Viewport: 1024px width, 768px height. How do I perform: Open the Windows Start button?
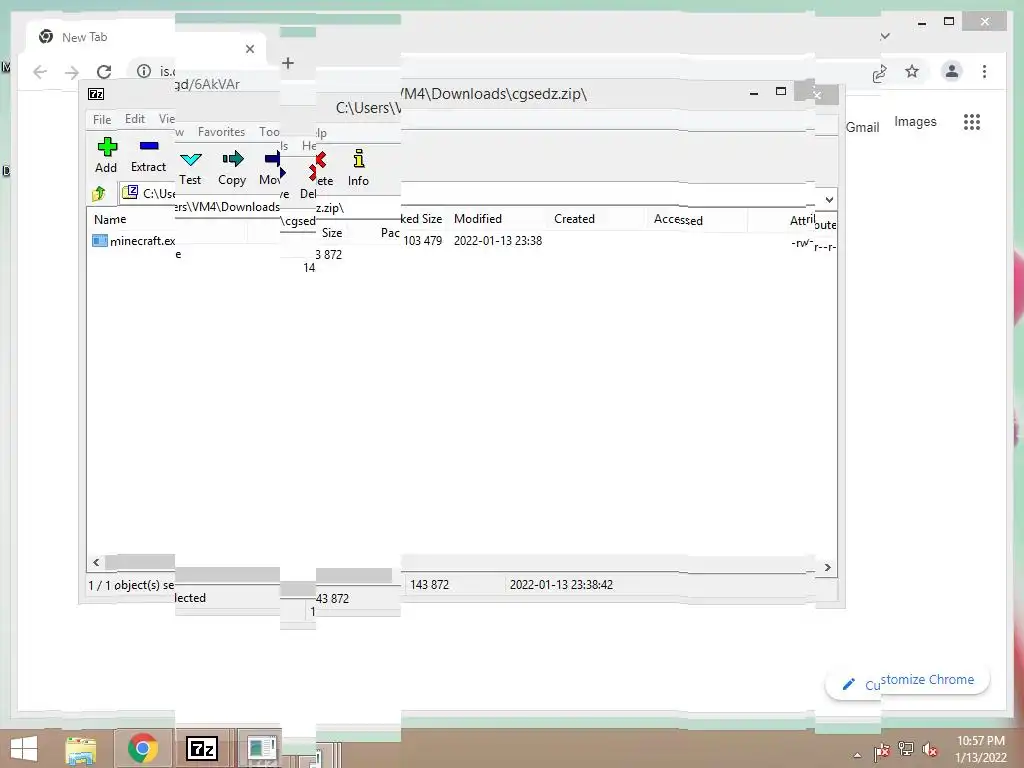24,748
